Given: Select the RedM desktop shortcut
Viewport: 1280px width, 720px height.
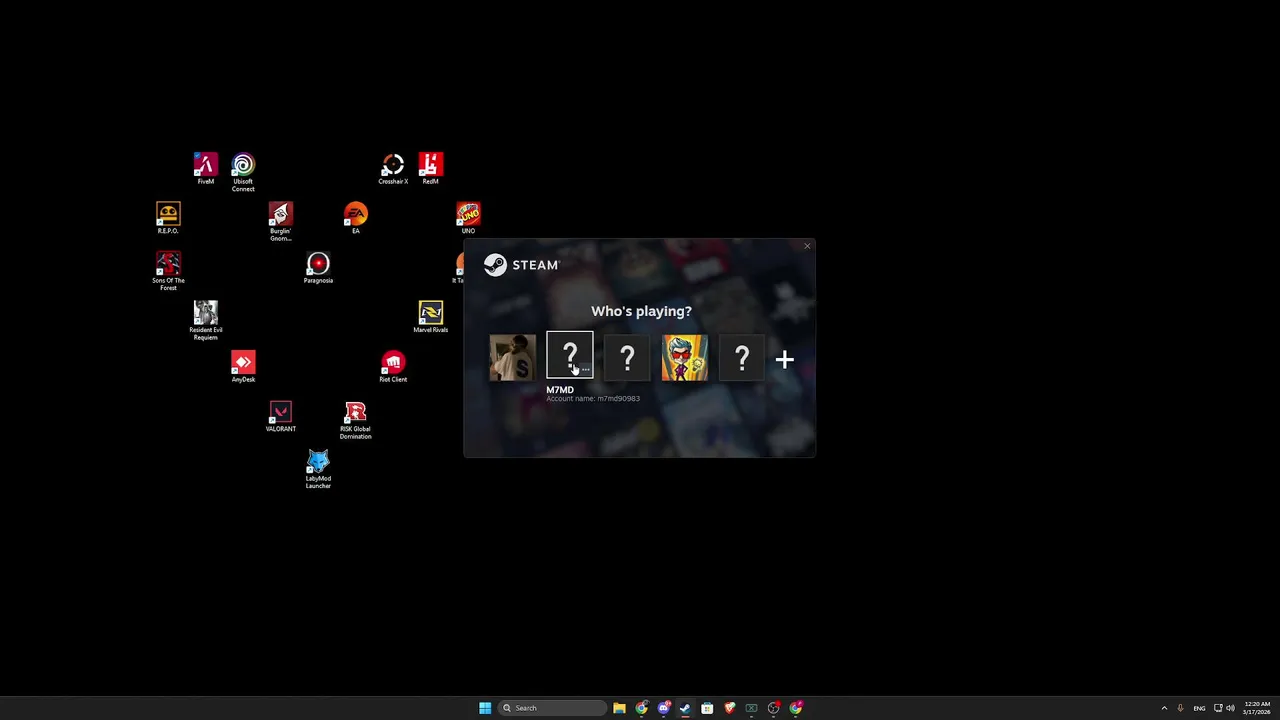Looking at the screenshot, I should click(431, 169).
